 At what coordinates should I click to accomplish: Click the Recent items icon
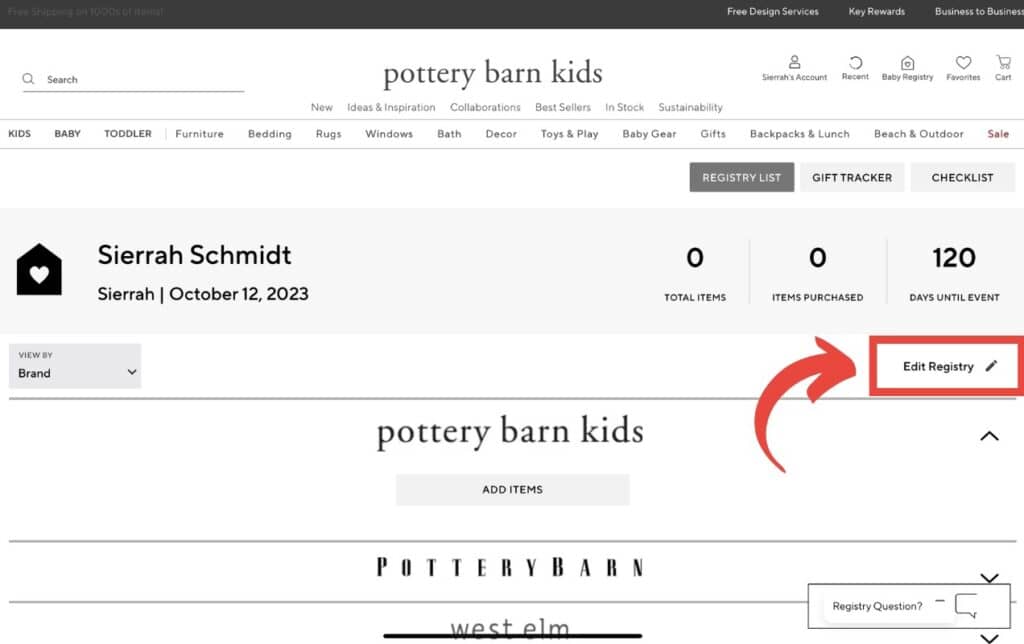click(855, 62)
